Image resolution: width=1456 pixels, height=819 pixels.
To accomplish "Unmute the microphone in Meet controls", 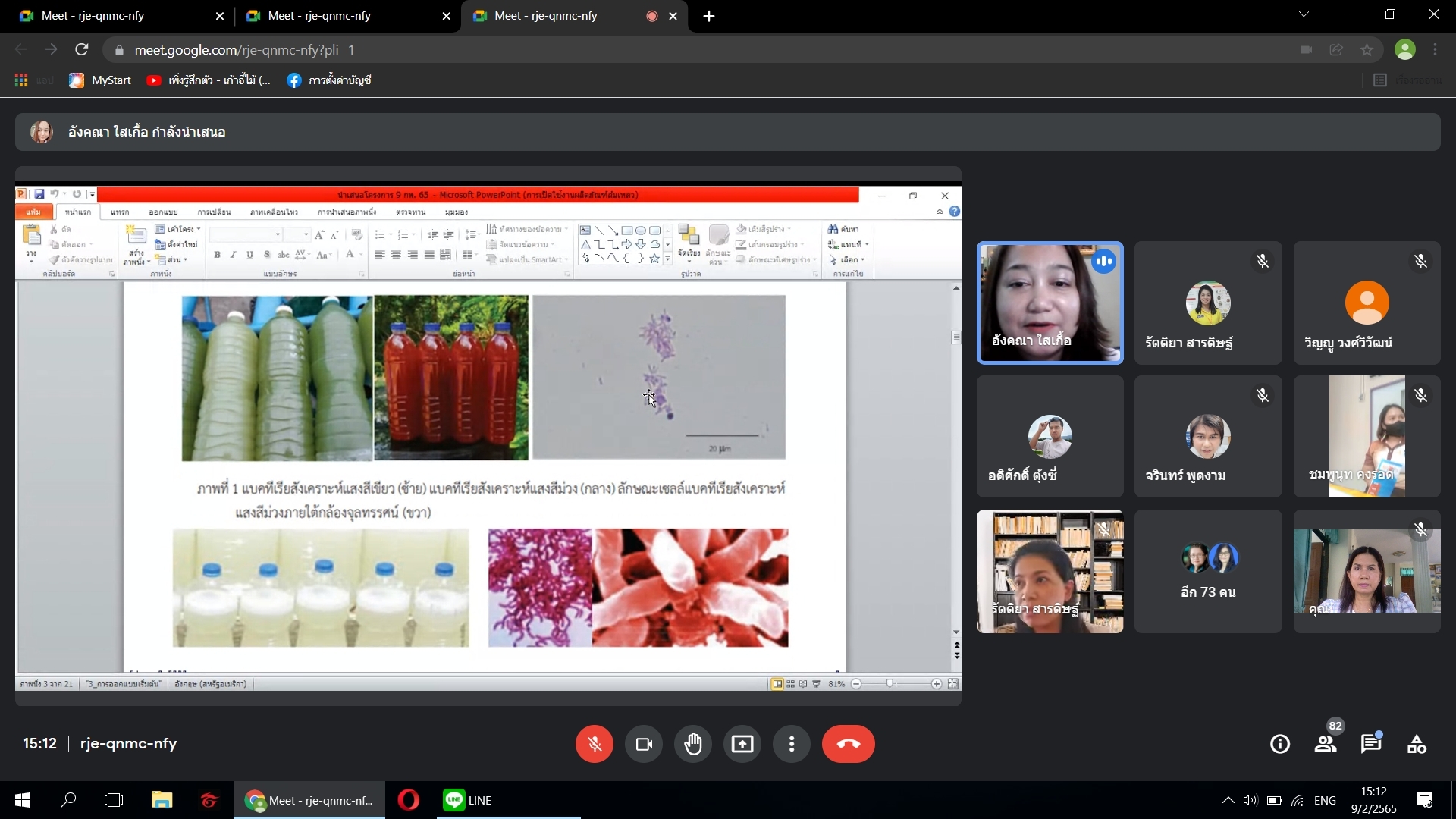I will [x=594, y=744].
